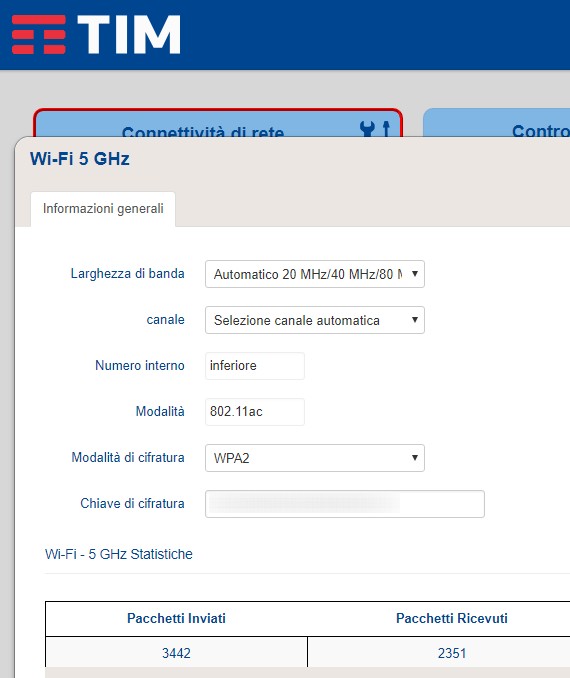Click the Modalità label
570x678 pixels.
tap(160, 411)
